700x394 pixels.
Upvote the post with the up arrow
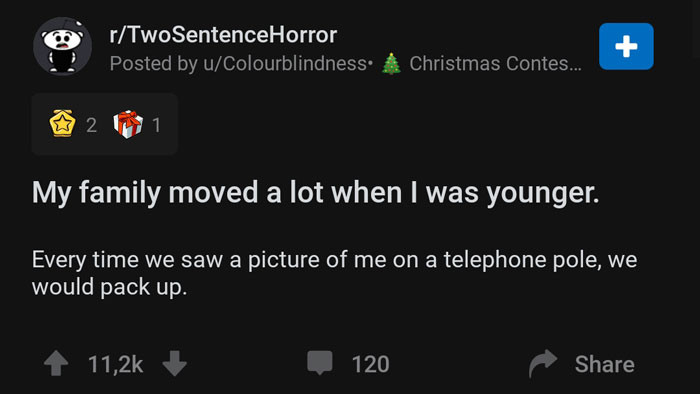pyautogui.click(x=56, y=363)
